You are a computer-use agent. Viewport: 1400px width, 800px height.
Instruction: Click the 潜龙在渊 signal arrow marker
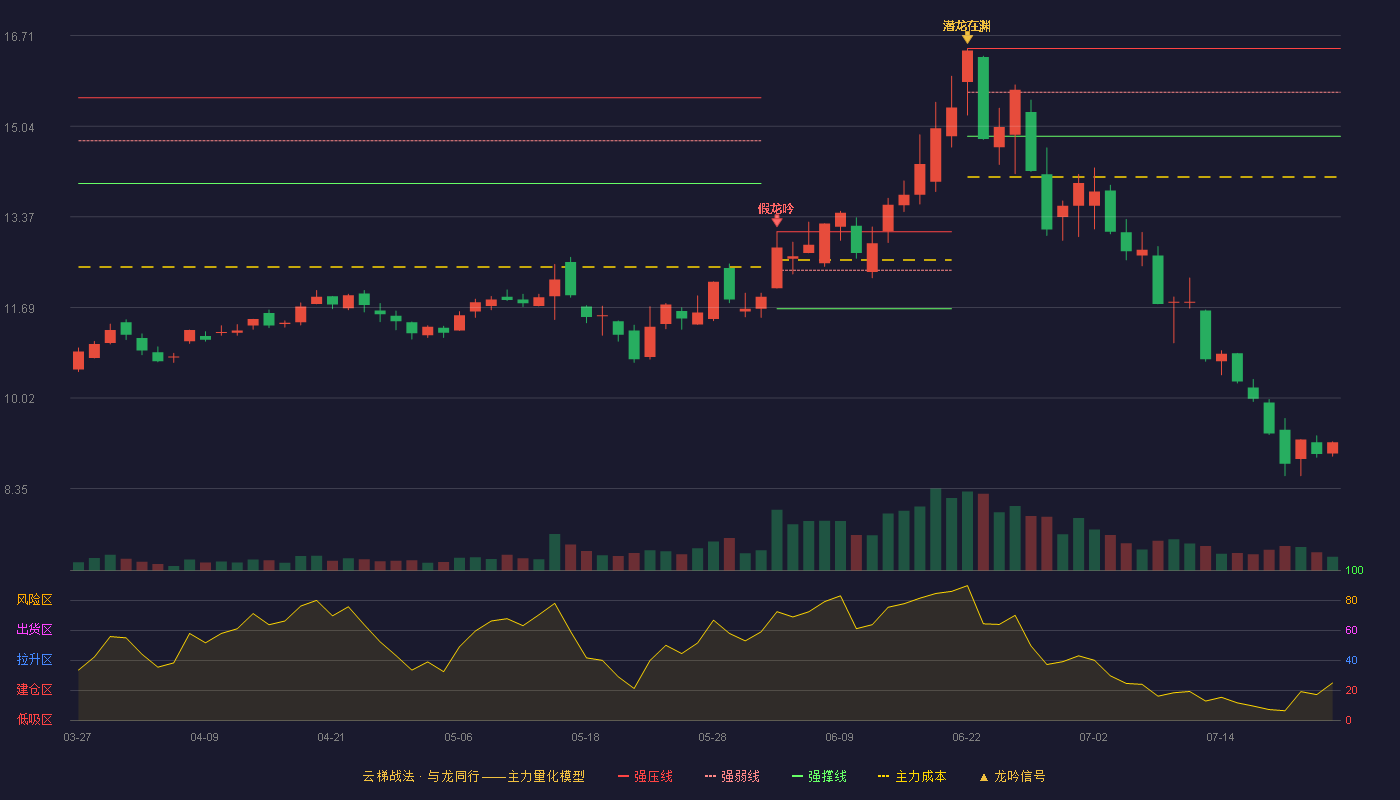pos(967,38)
